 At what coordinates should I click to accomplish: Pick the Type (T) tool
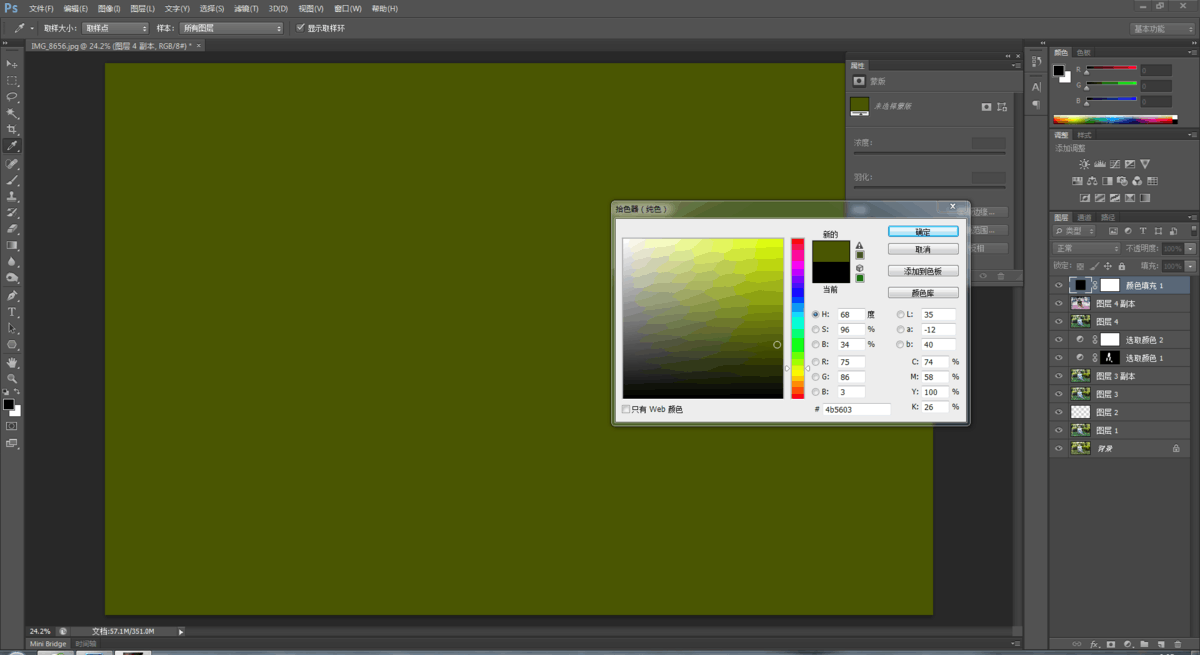[x=12, y=312]
